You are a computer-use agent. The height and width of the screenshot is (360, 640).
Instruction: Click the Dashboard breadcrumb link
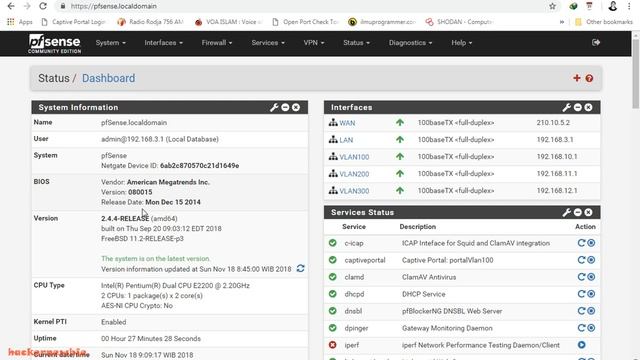[109, 78]
